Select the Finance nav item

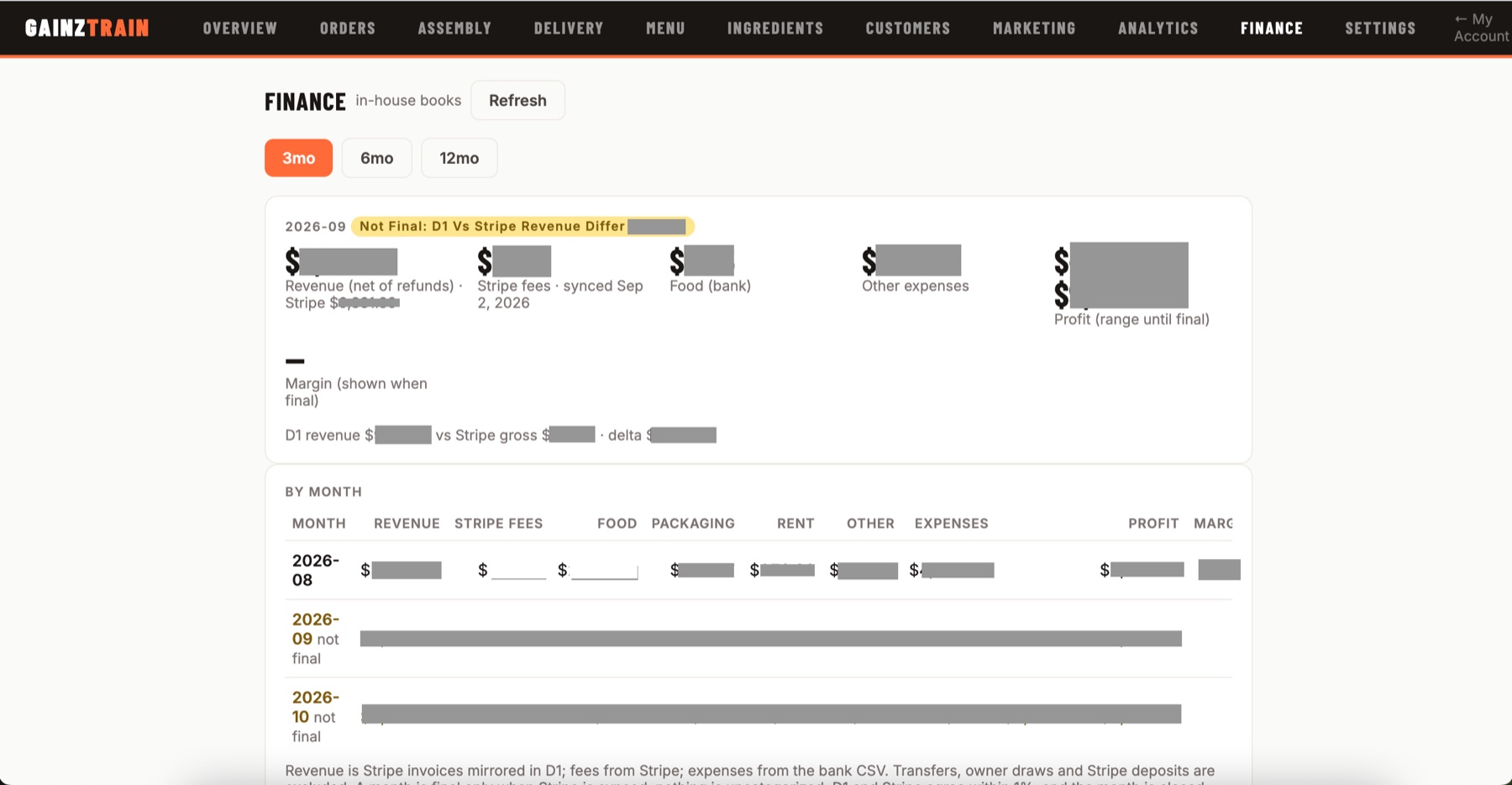(1271, 28)
